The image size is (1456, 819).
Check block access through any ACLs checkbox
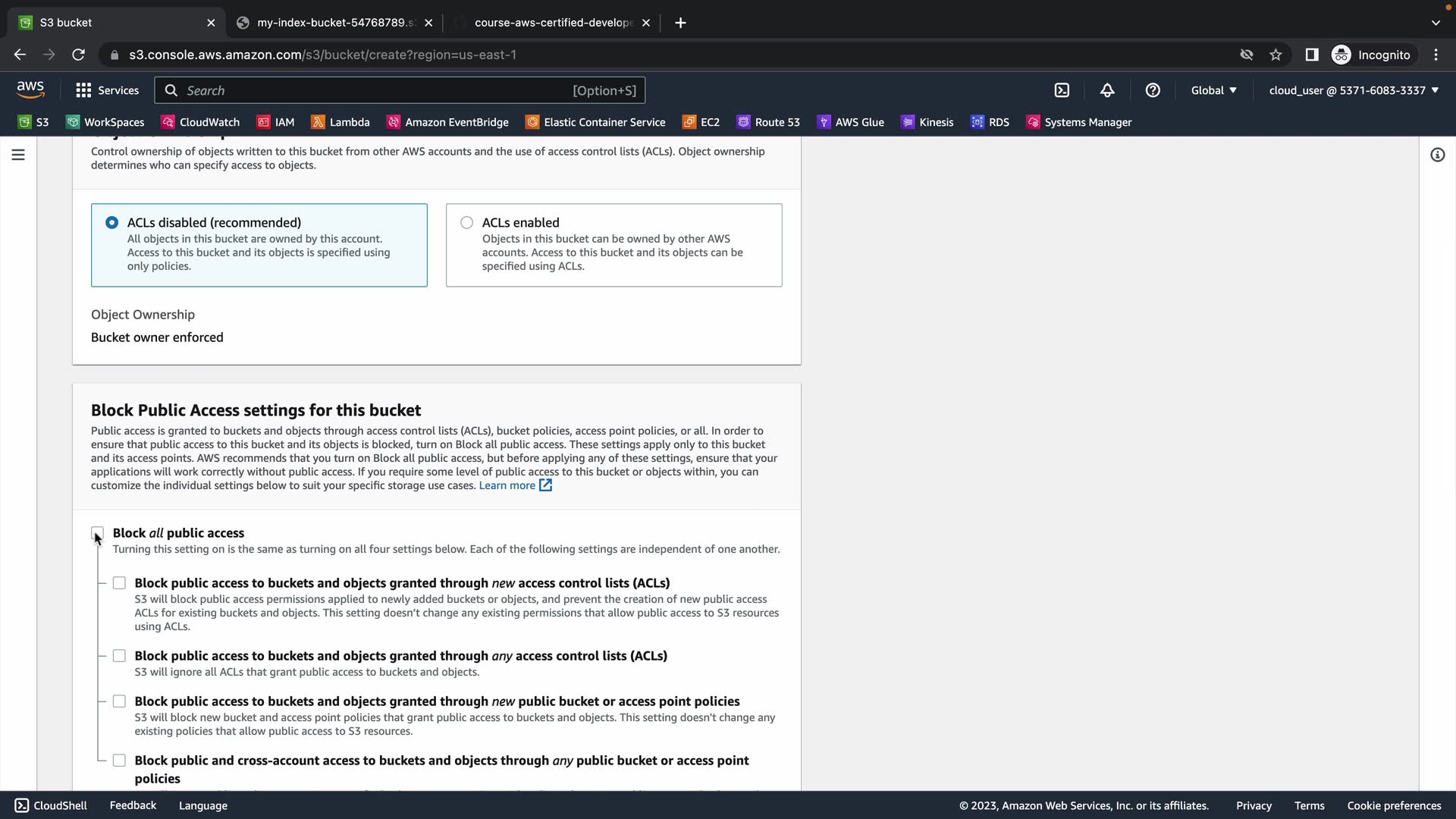pos(119,656)
